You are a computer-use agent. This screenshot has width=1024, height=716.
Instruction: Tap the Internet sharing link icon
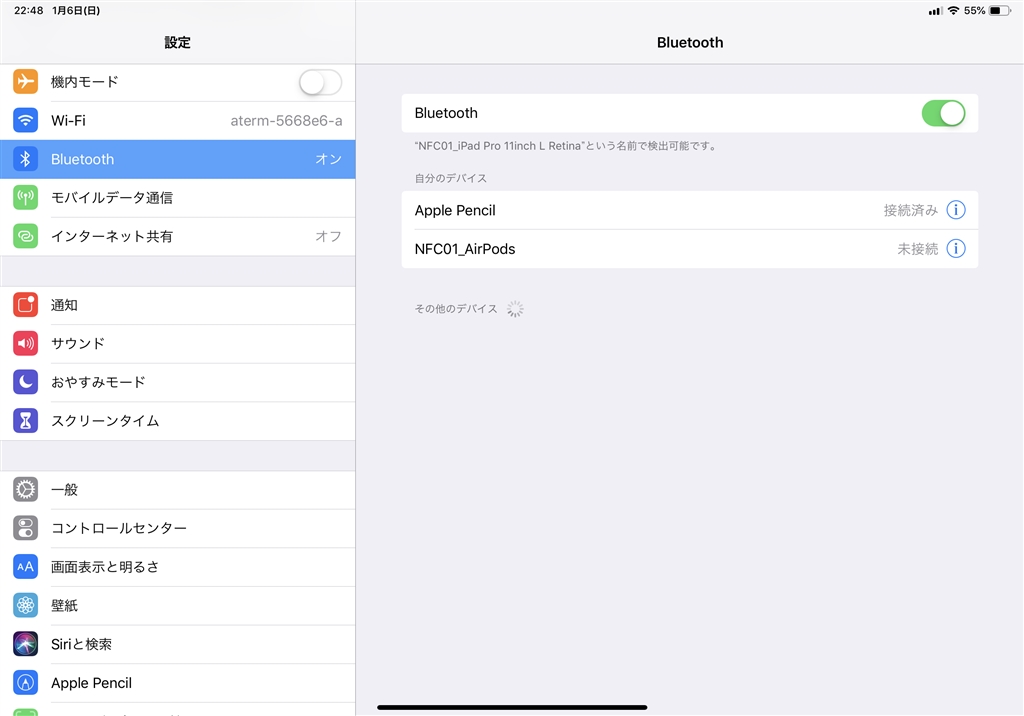(x=25, y=236)
